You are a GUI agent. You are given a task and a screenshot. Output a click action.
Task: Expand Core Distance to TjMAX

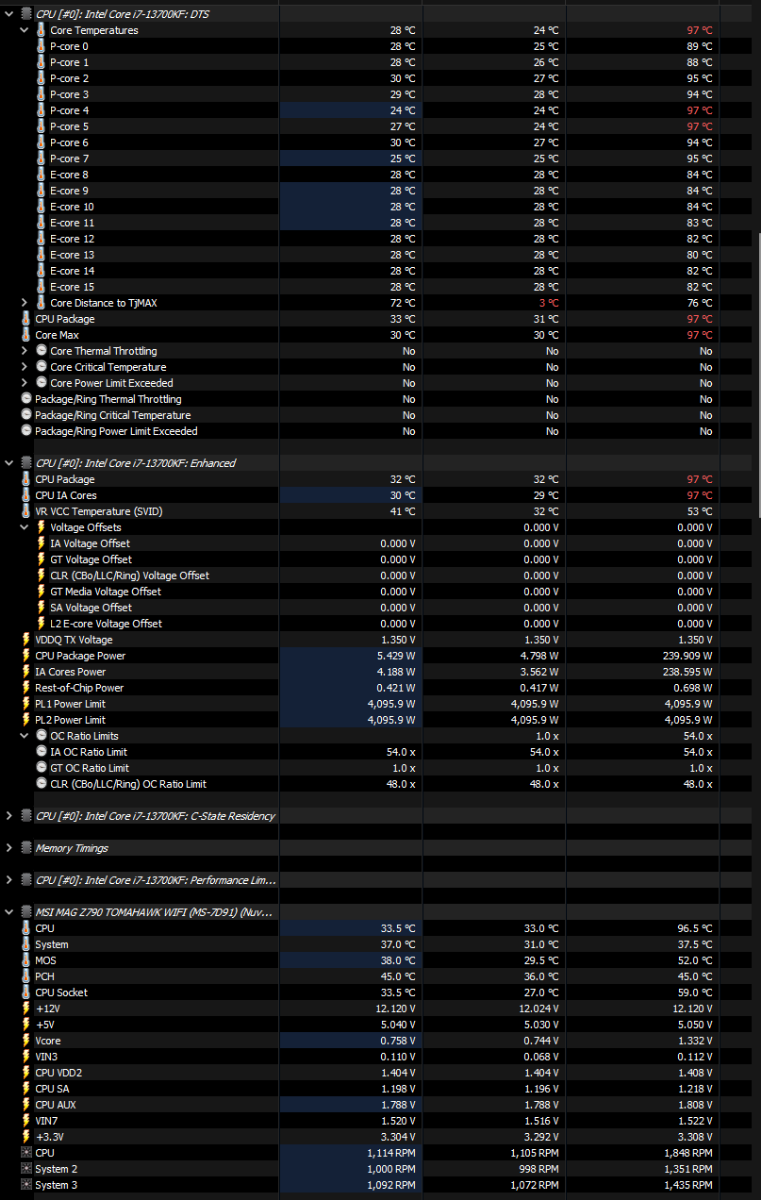coord(24,303)
